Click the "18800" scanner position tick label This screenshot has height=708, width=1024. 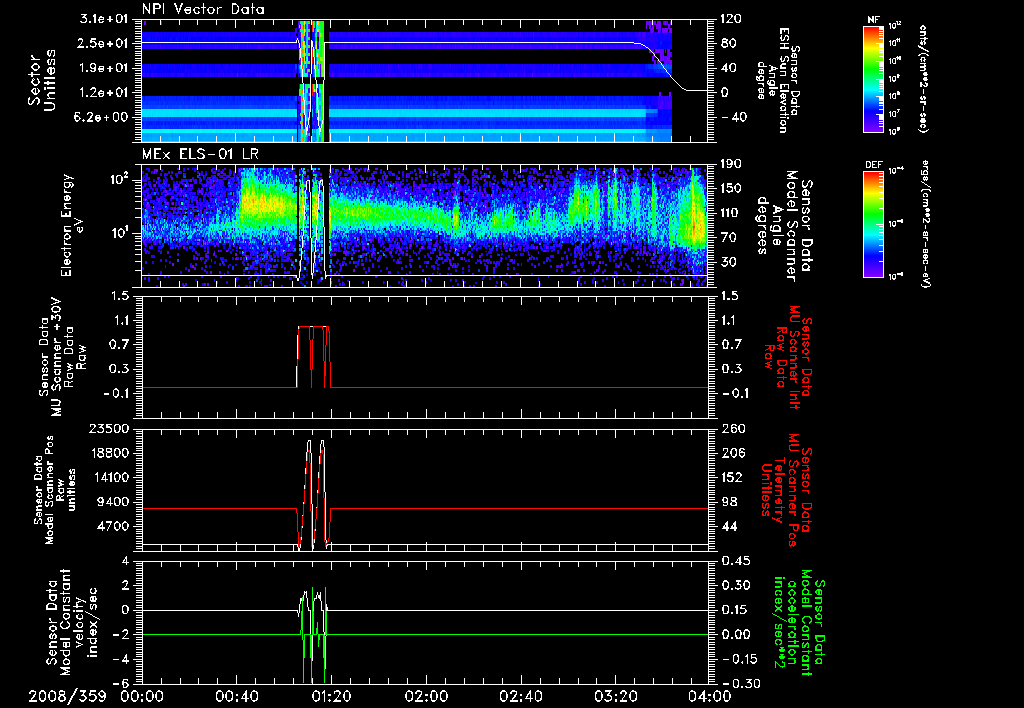point(112,453)
